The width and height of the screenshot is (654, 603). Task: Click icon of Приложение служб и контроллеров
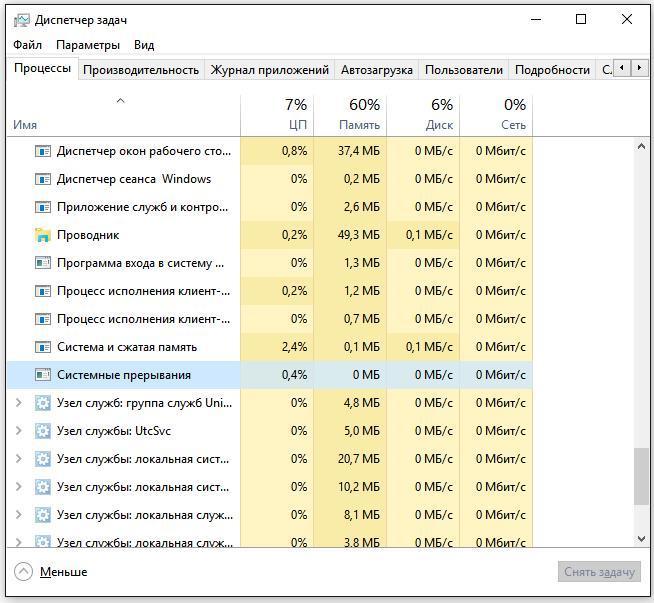[43, 207]
